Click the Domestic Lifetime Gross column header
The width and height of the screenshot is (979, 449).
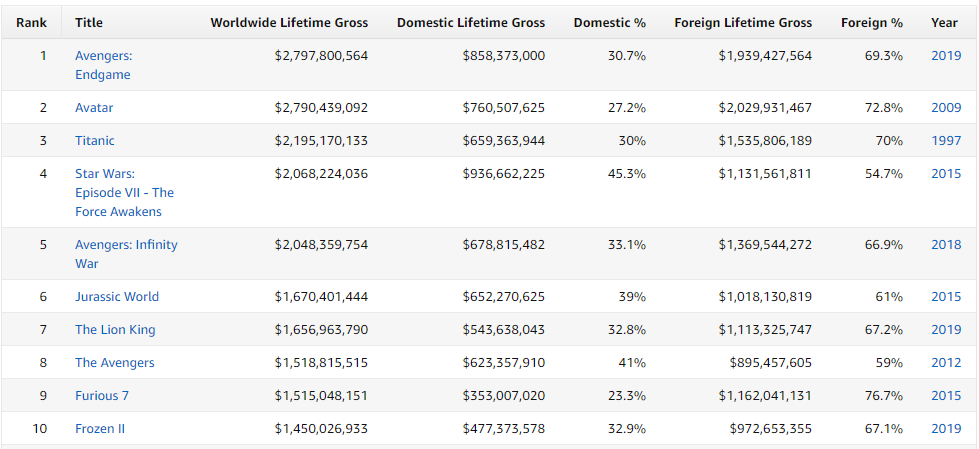471,22
